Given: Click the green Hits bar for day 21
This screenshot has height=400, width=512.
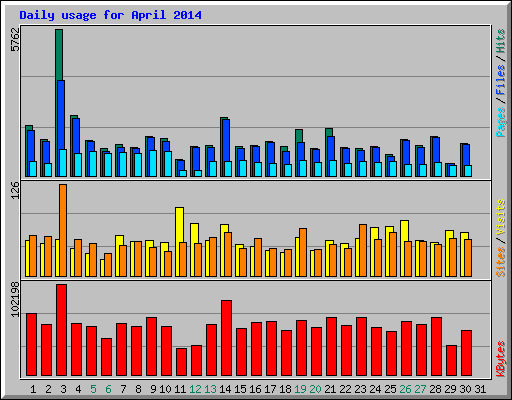Looking at the screenshot, I should (x=329, y=132).
